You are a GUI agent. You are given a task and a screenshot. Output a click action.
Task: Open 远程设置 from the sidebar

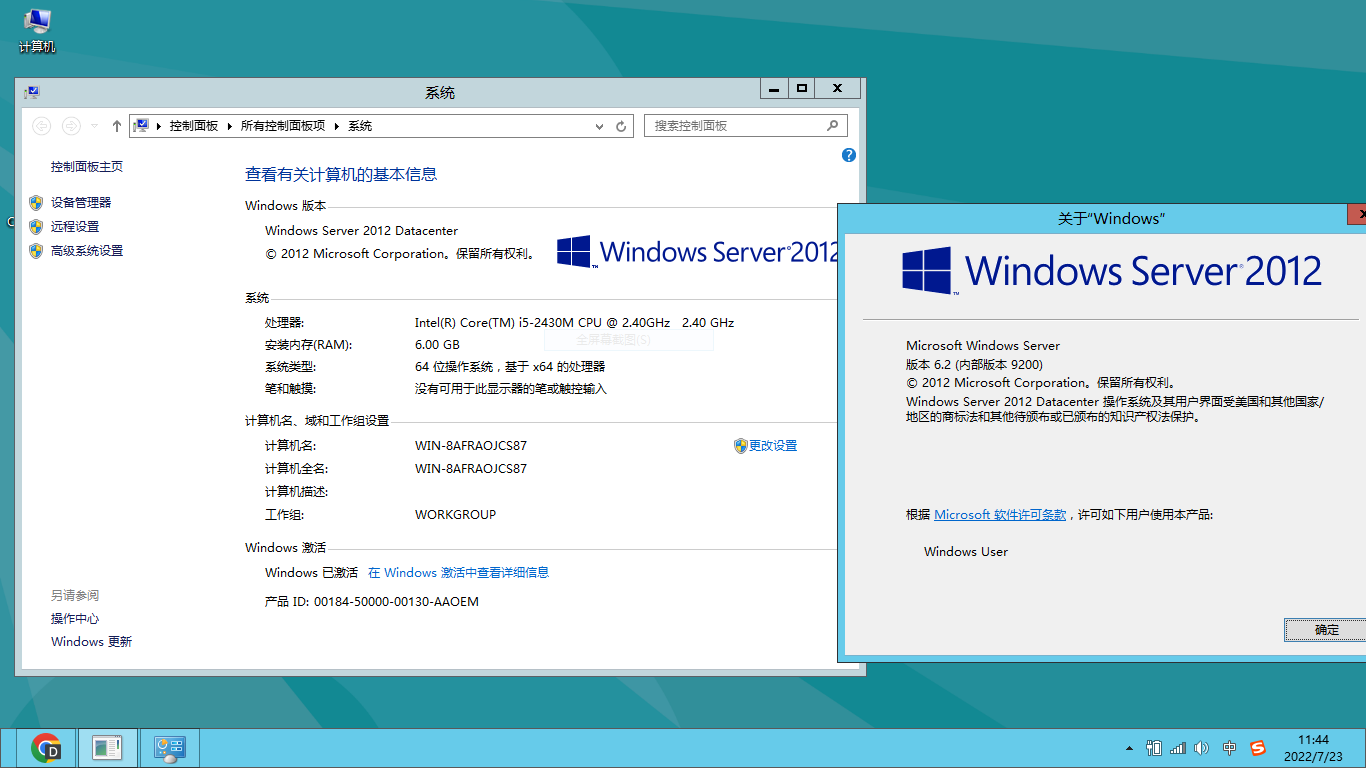pyautogui.click(x=75, y=226)
